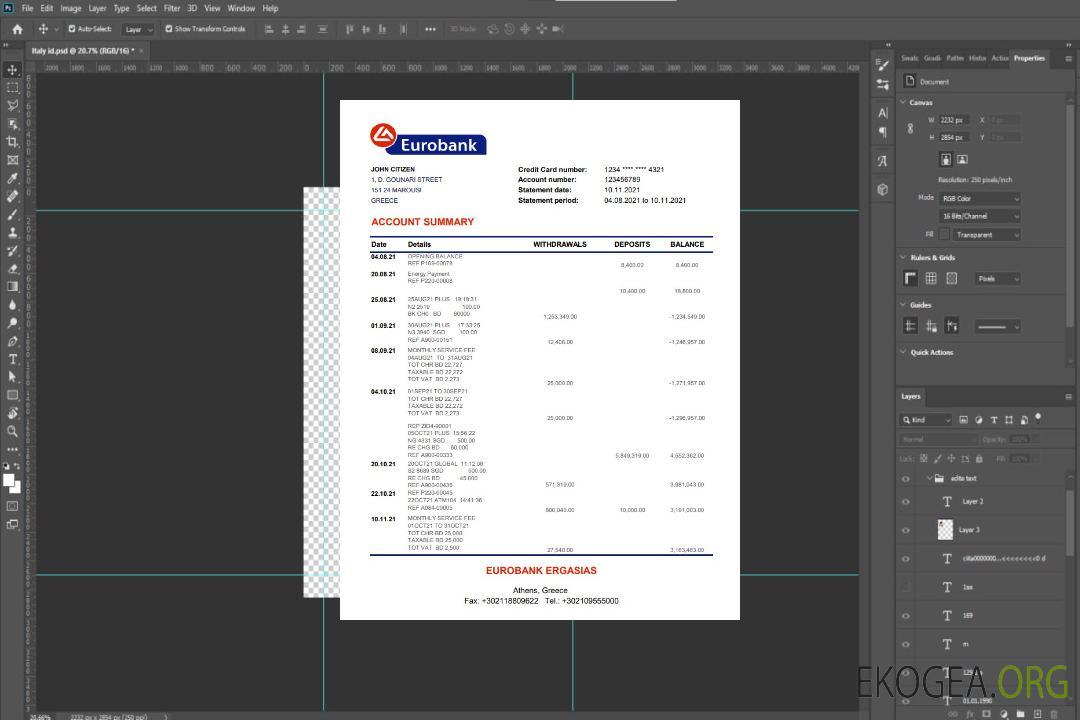Switch to the Swatches tab
Image resolution: width=1080 pixels, height=720 pixels.
(x=910, y=58)
